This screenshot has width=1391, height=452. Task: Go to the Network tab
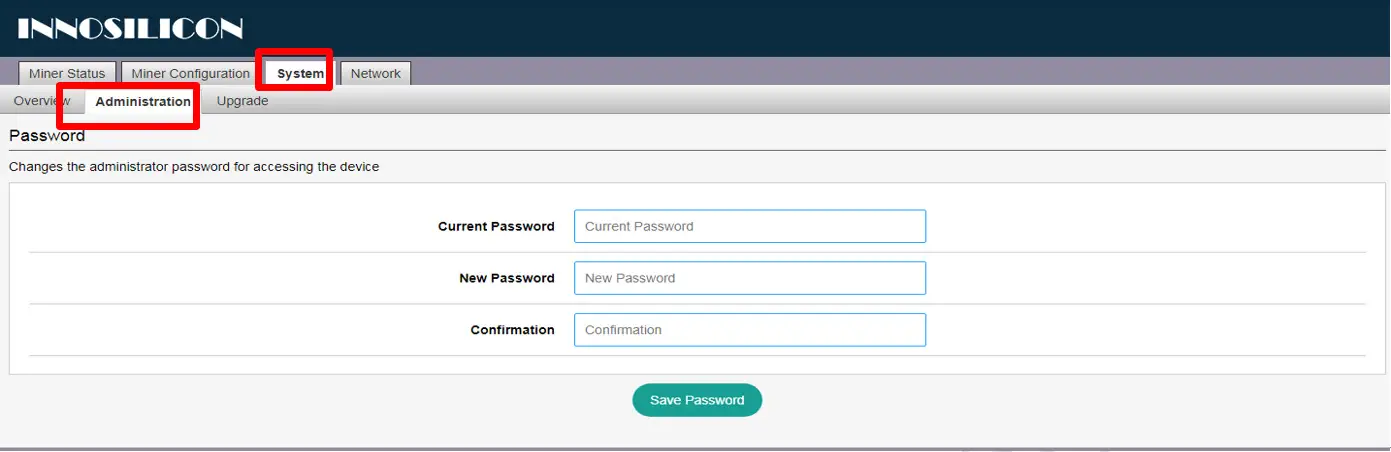point(375,73)
